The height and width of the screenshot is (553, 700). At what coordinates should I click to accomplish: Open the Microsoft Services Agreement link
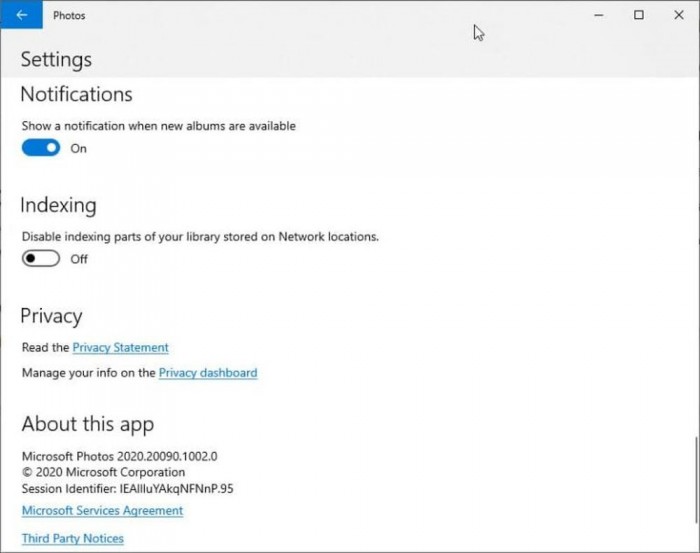[x=102, y=511]
